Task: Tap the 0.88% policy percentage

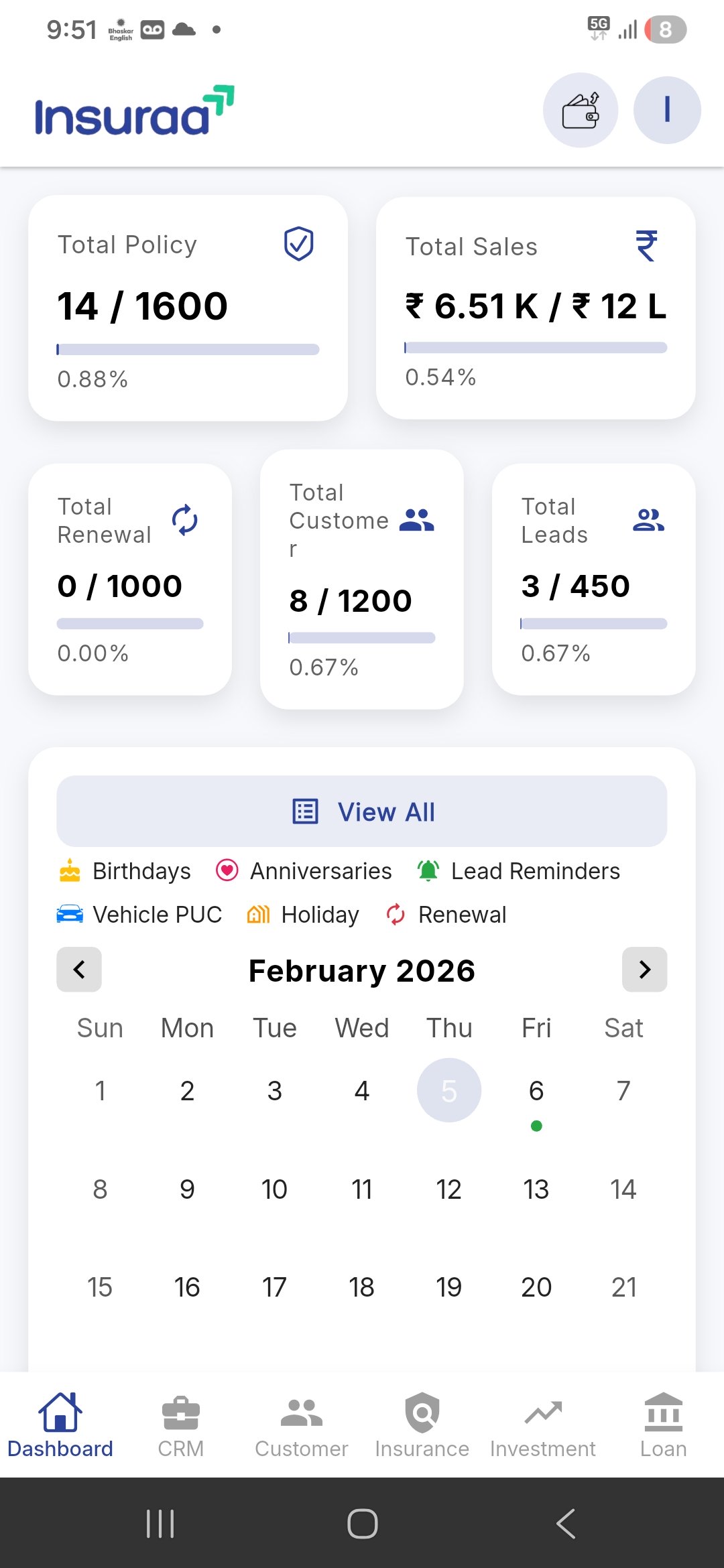Action: coord(93,379)
